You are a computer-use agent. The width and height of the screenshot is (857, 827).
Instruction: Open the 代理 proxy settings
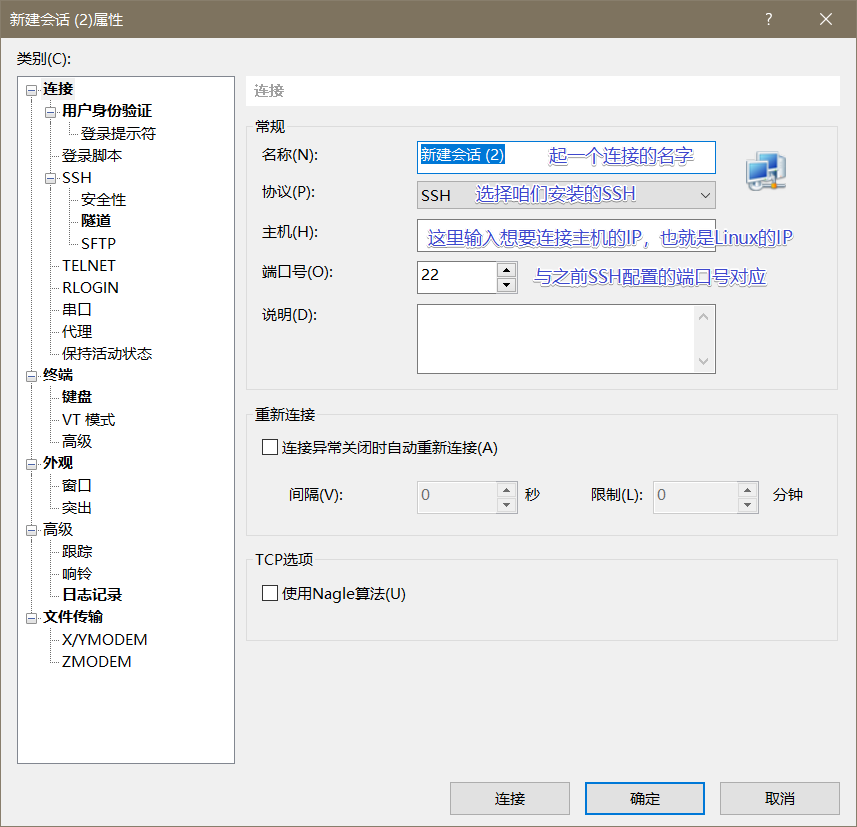(75, 331)
